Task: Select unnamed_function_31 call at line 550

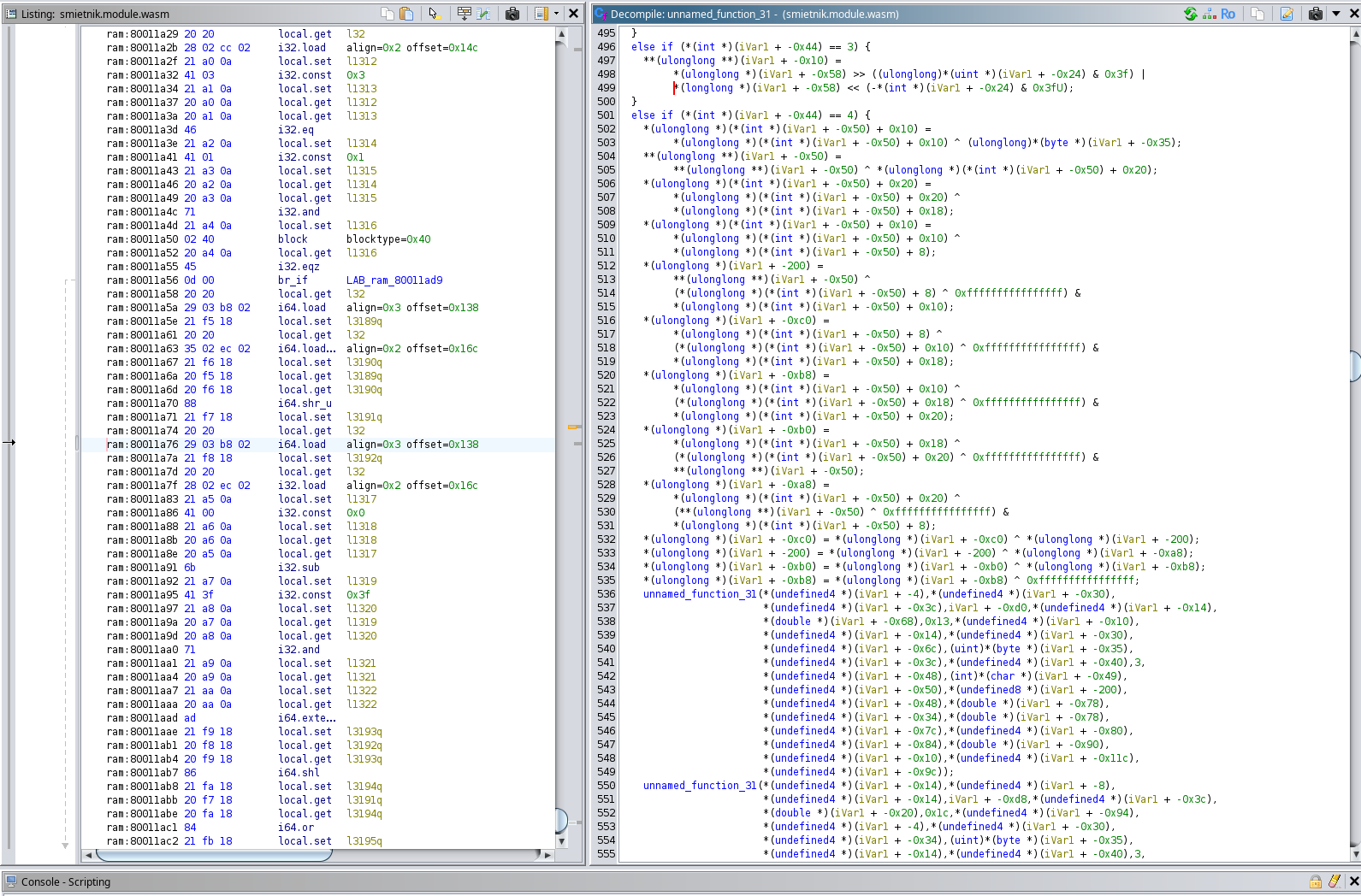Action: click(700, 786)
